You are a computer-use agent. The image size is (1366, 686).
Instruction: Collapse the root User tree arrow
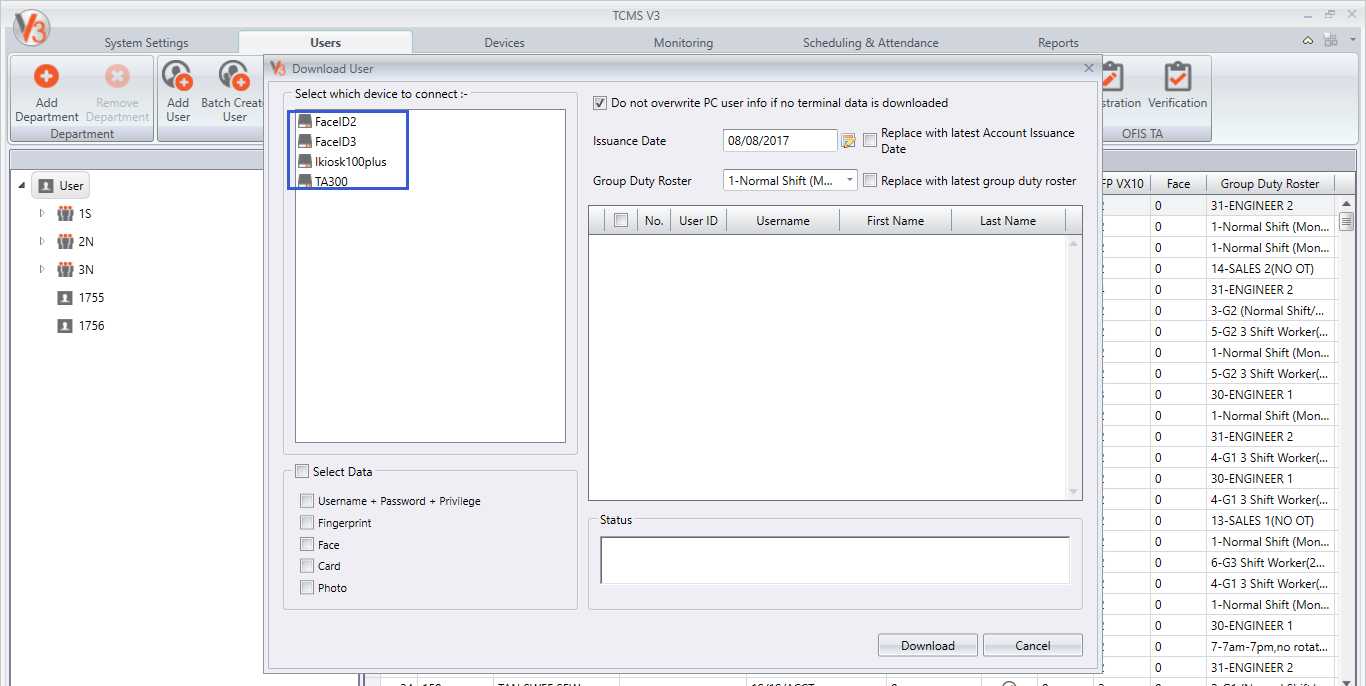tap(23, 186)
